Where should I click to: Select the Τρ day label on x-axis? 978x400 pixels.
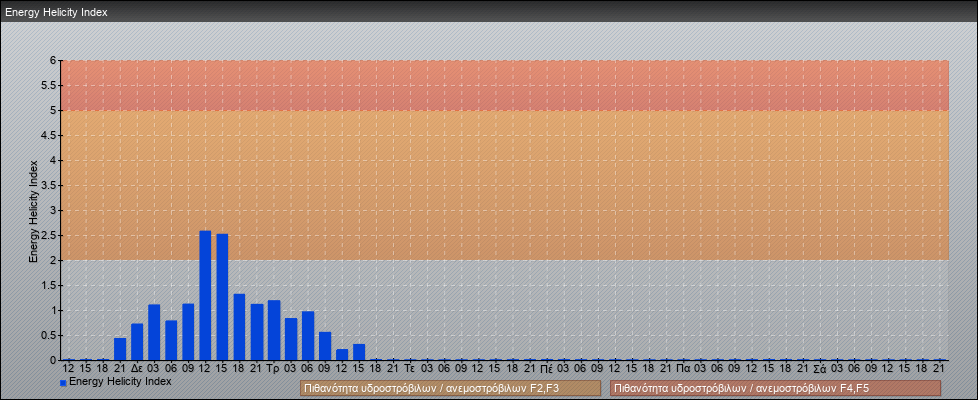(x=273, y=368)
